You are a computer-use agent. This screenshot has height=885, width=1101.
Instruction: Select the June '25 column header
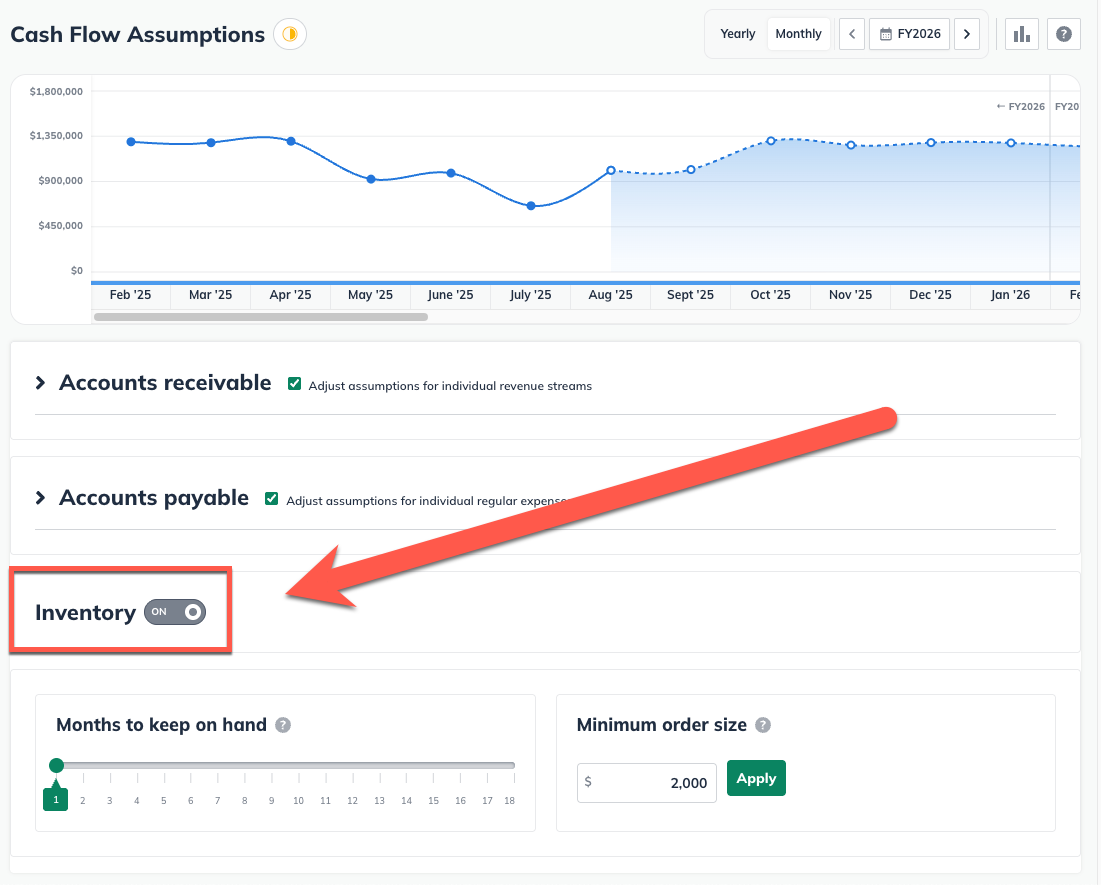(x=451, y=295)
